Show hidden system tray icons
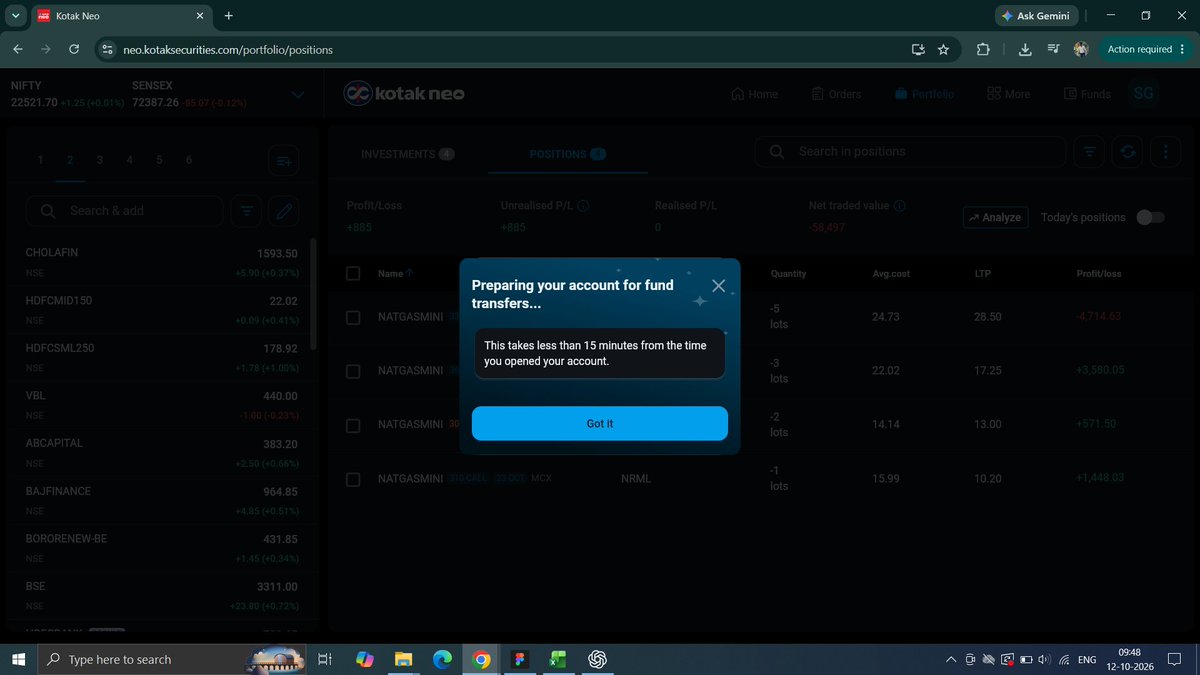The image size is (1200, 675). tap(949, 659)
